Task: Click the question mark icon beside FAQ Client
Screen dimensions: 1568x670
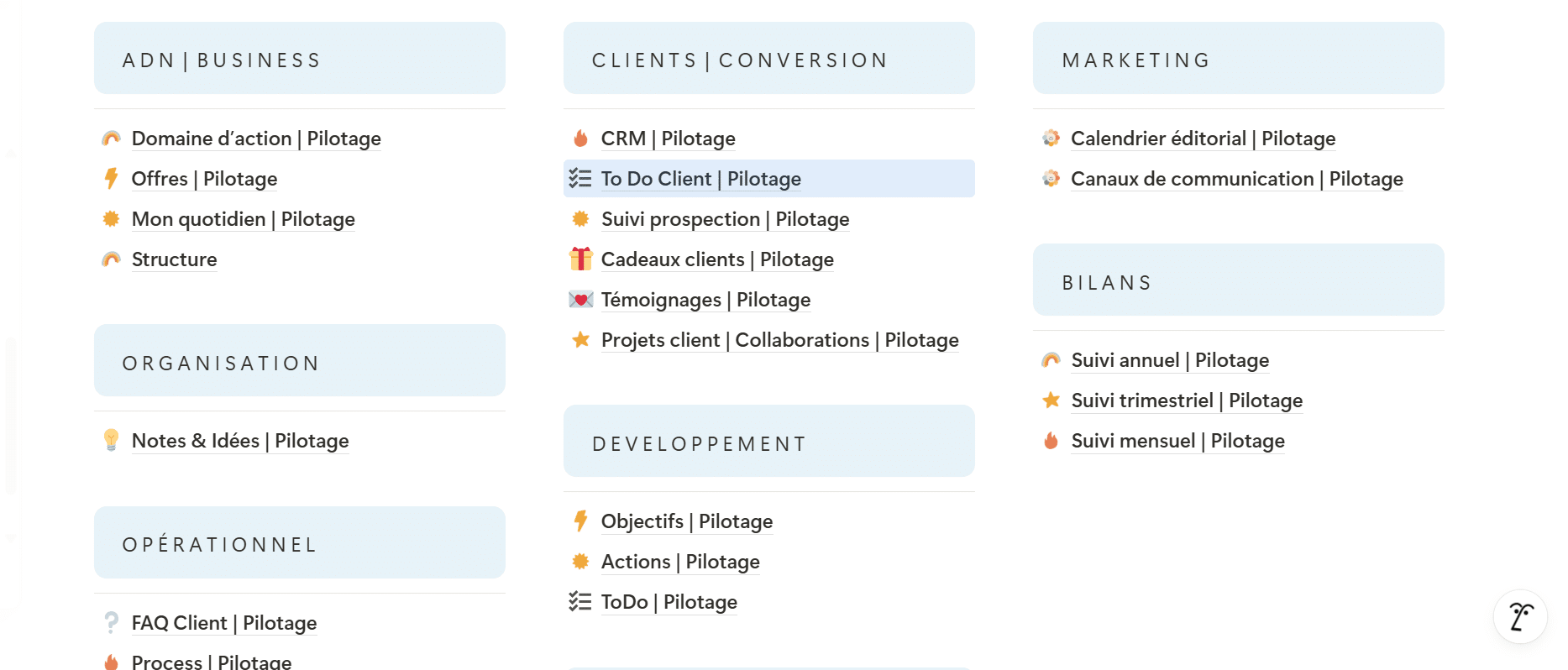Action: click(x=111, y=622)
